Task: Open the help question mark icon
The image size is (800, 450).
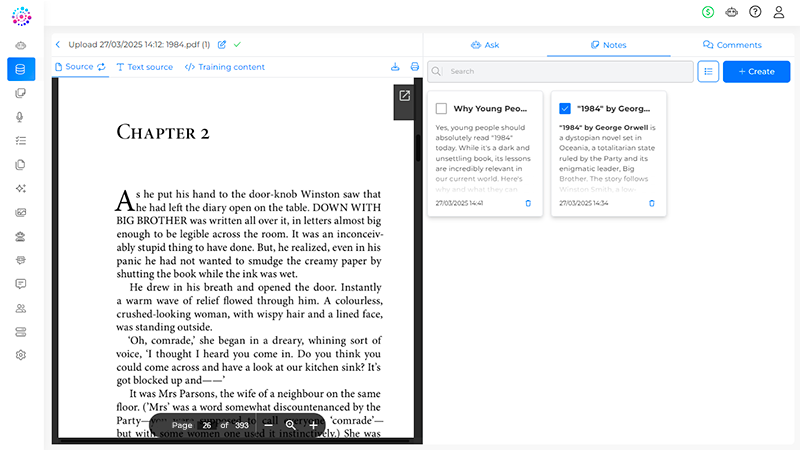Action: click(x=755, y=12)
